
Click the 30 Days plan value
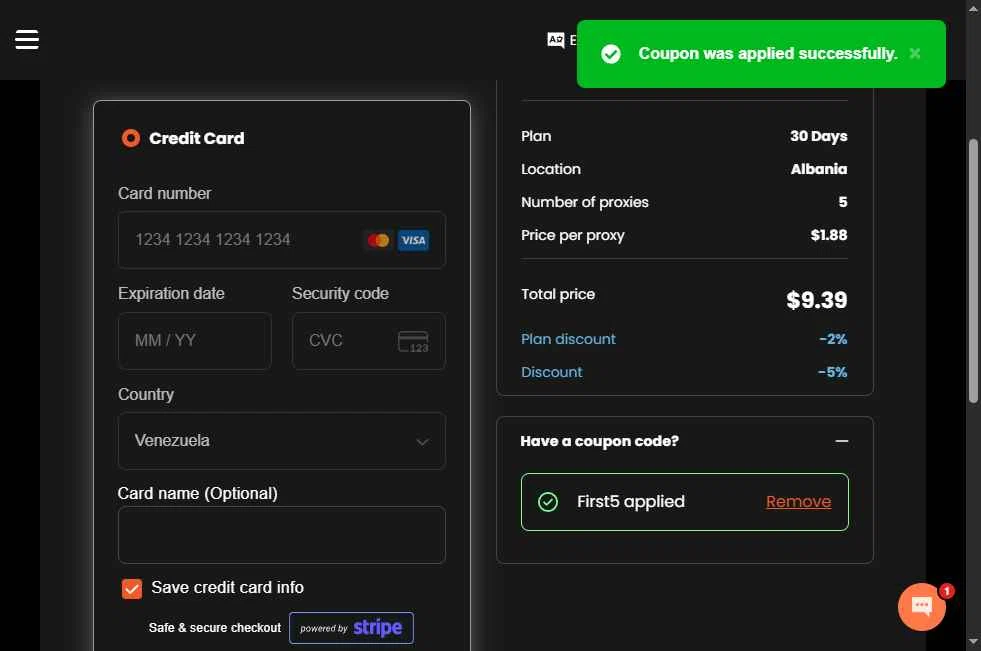click(818, 136)
